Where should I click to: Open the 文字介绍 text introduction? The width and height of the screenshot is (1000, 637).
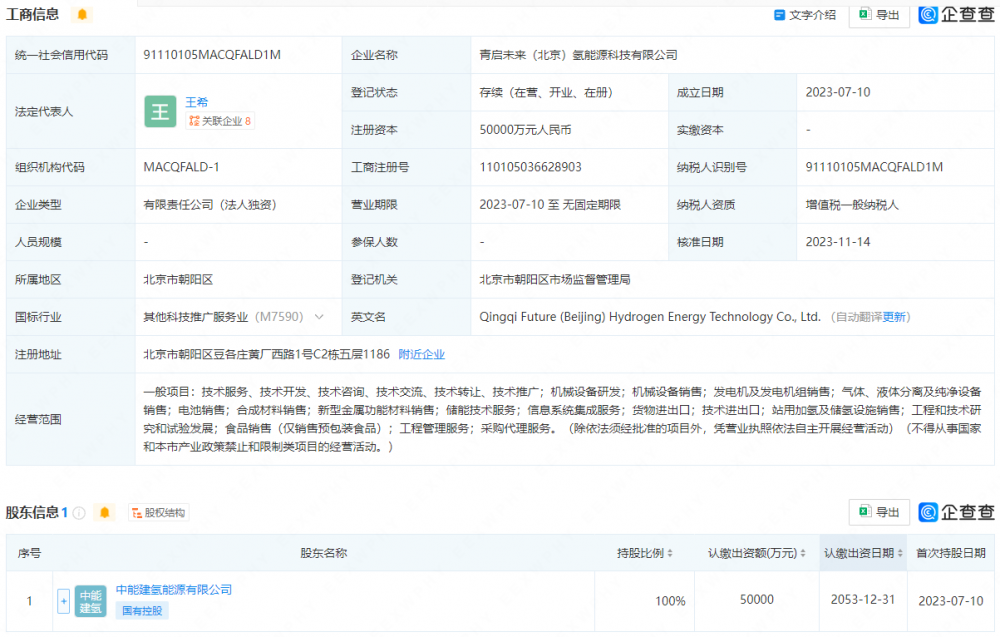point(805,15)
